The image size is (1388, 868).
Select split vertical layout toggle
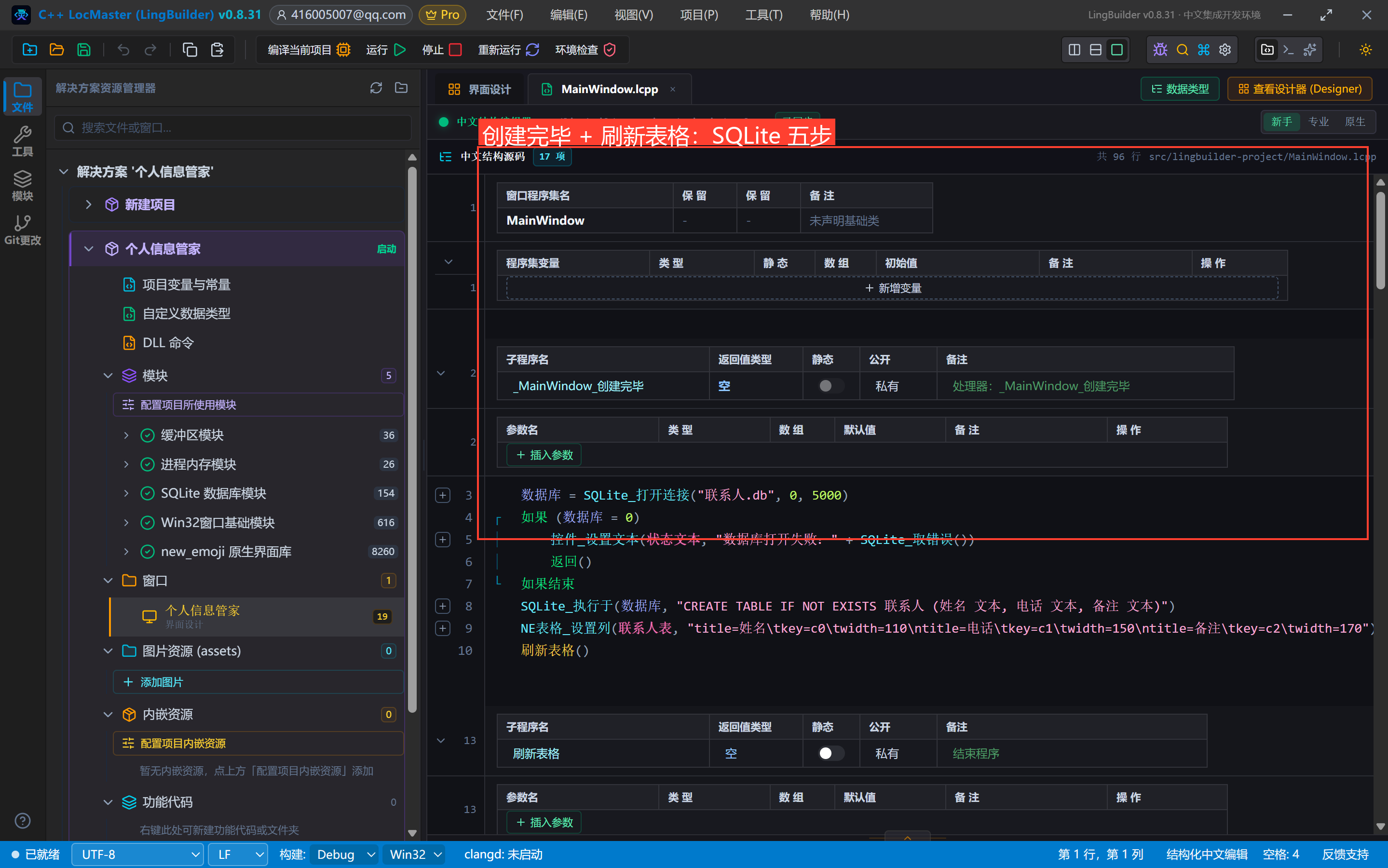[1074, 50]
